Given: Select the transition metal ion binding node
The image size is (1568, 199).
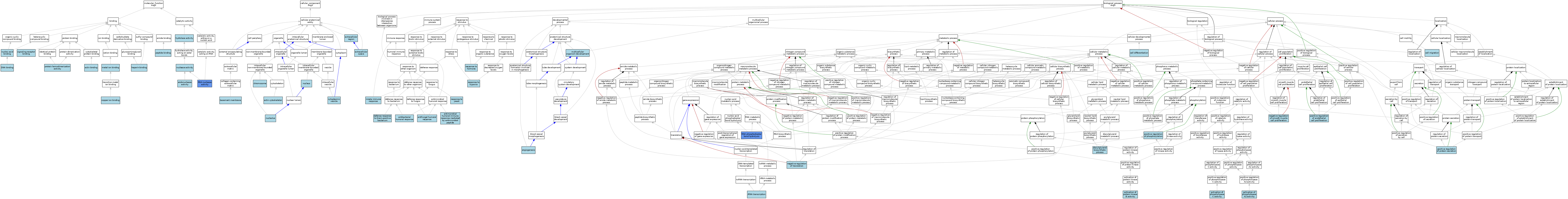Looking at the screenshot, I should [110, 83].
